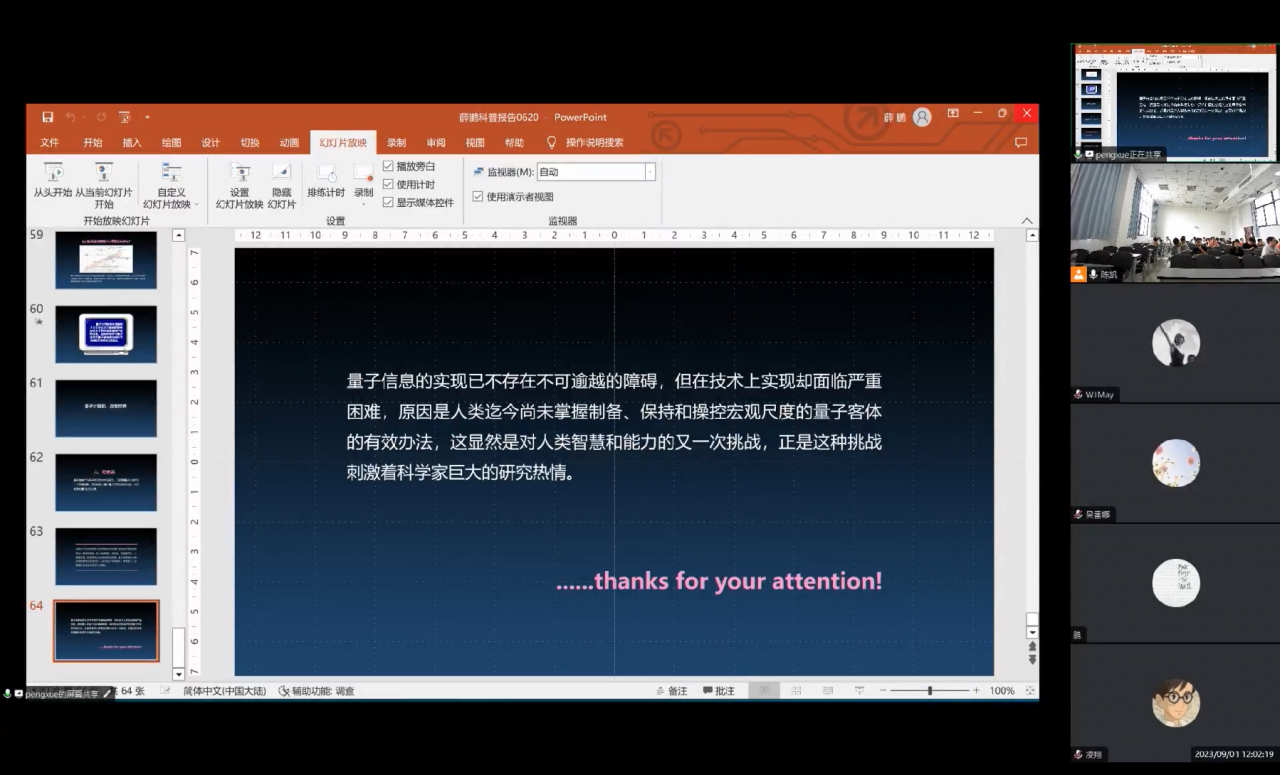Viewport: 1280px width, 775px height.
Task: Open Rehearse Timings (排练计时)
Action: pos(326,181)
